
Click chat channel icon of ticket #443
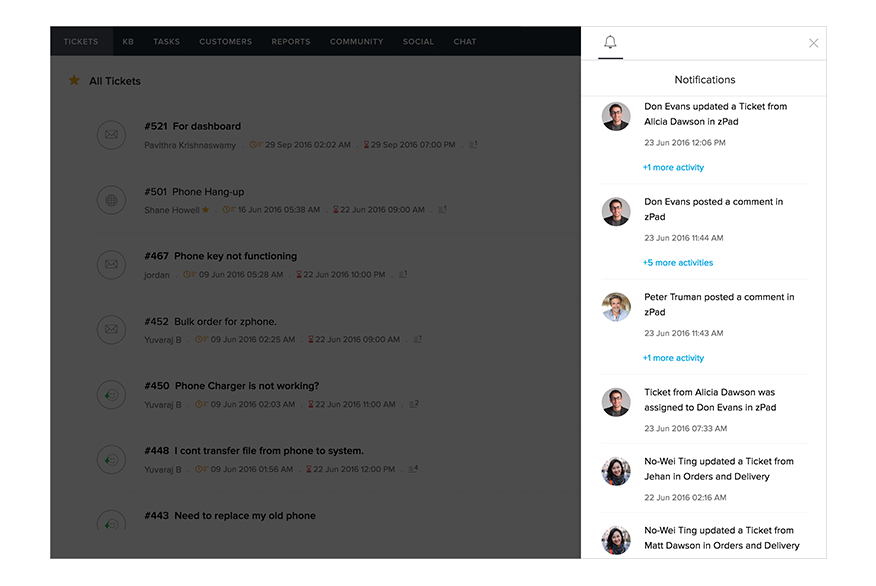tap(111, 521)
